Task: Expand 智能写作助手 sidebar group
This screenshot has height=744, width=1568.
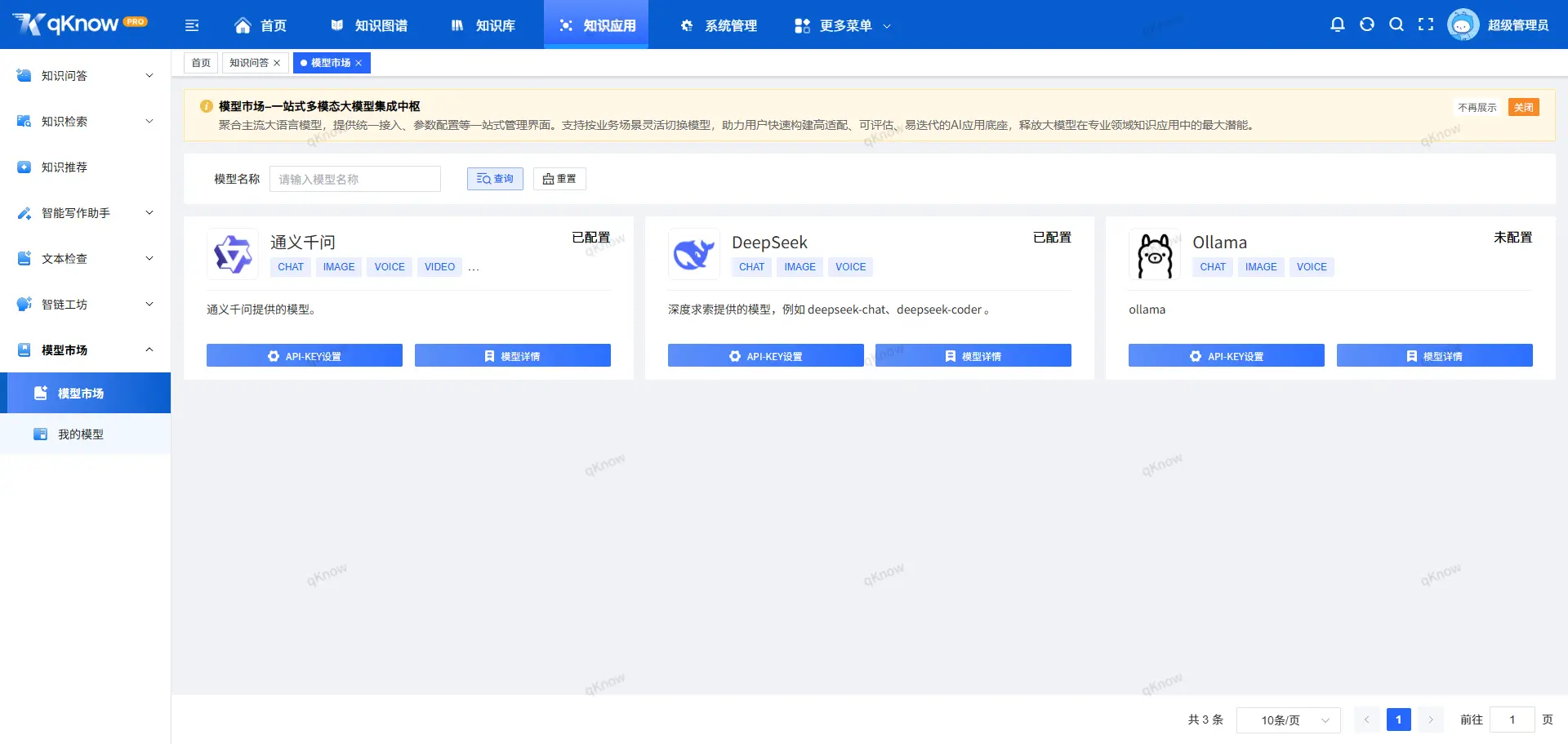Action: [85, 212]
